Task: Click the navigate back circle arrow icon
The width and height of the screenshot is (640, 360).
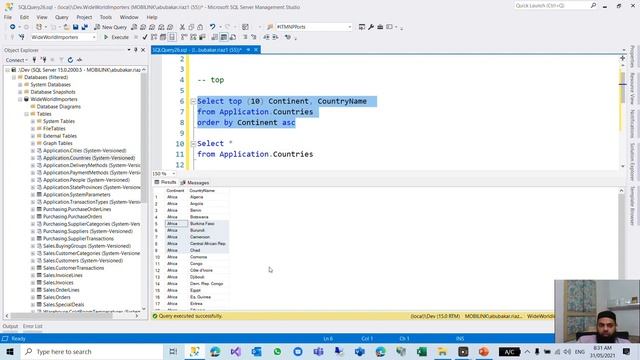Action: coord(13,27)
